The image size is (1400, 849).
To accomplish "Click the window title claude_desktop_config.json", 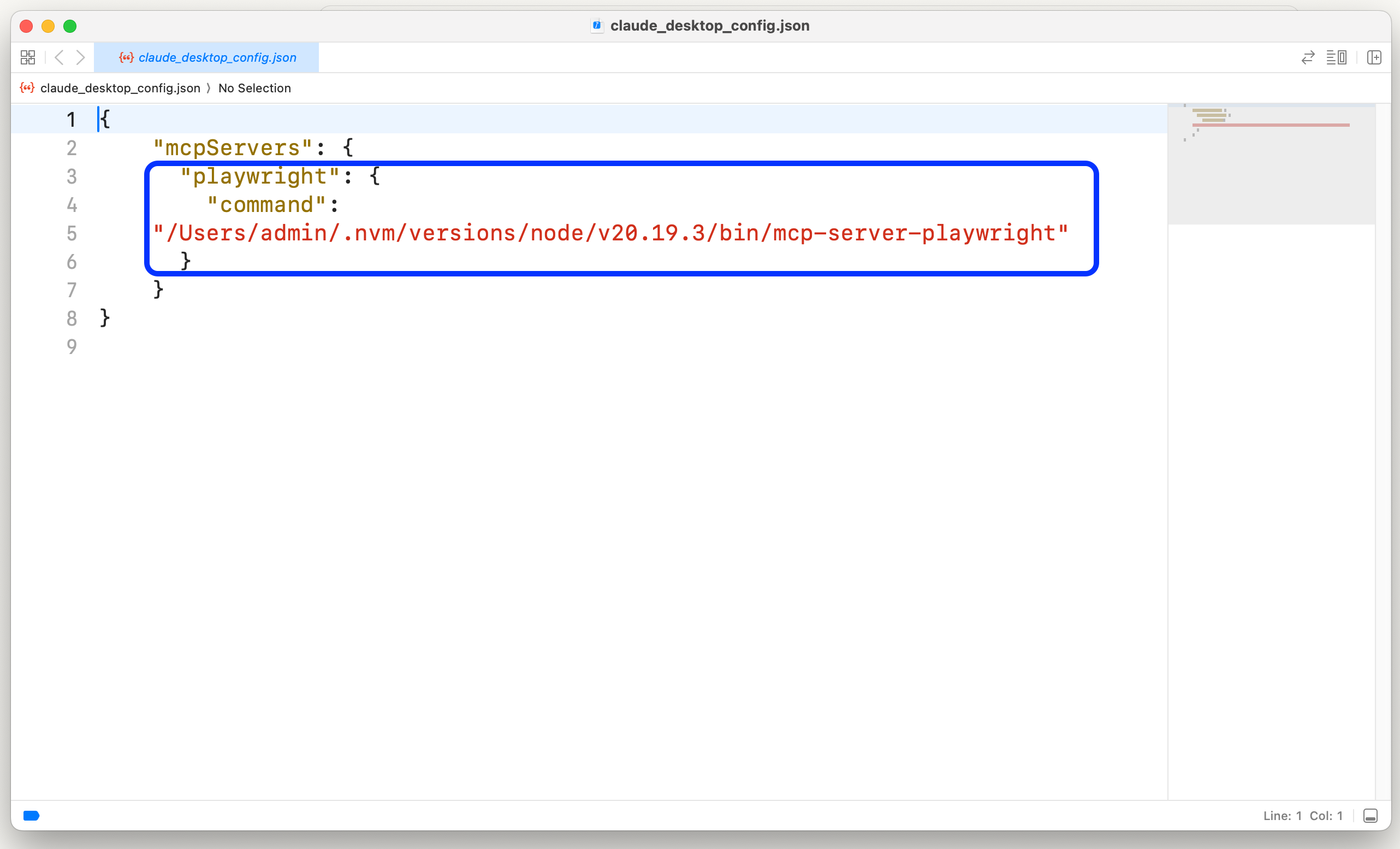I will pyautogui.click(x=709, y=26).
